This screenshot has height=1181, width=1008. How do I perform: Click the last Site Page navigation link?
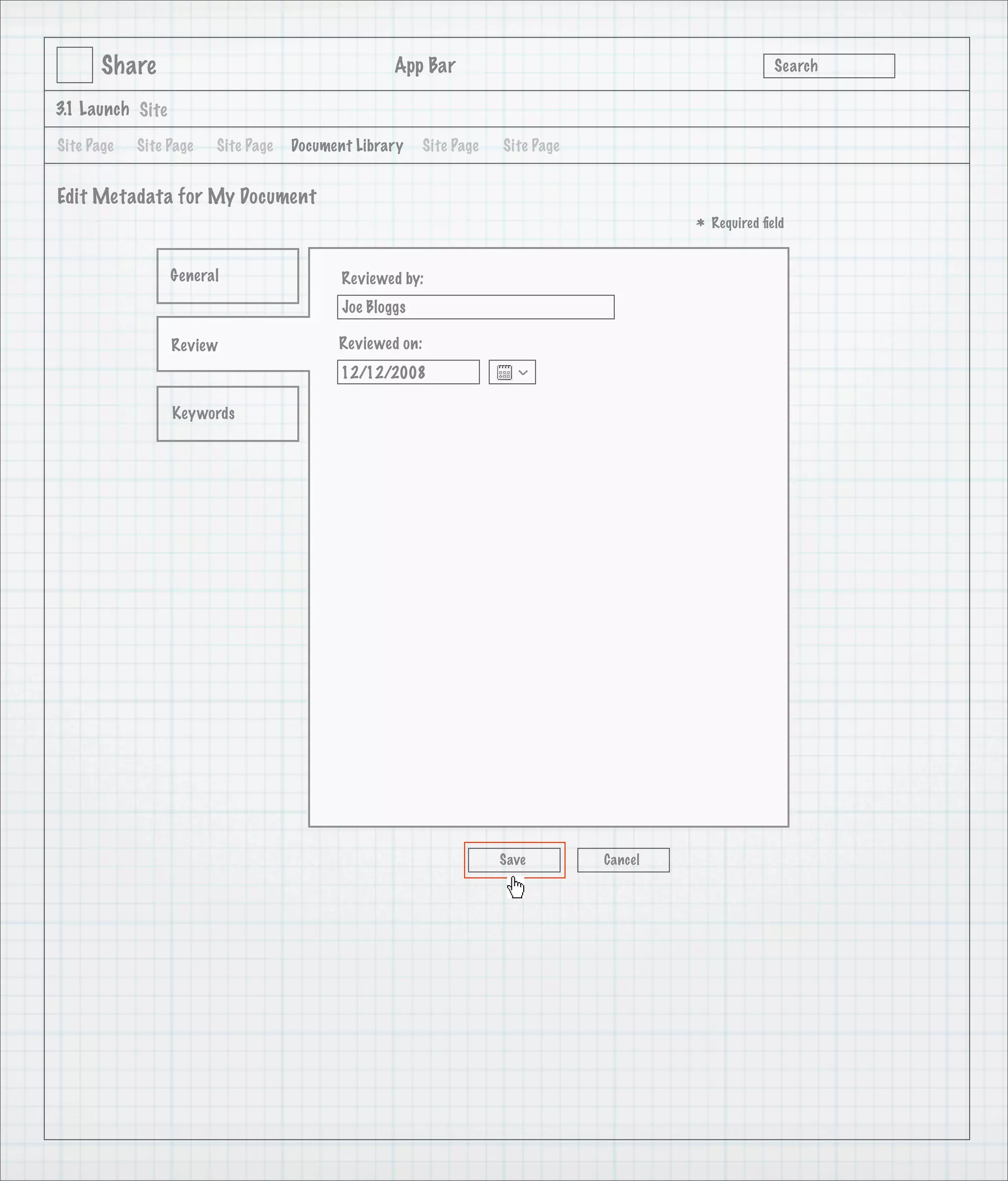click(x=531, y=146)
